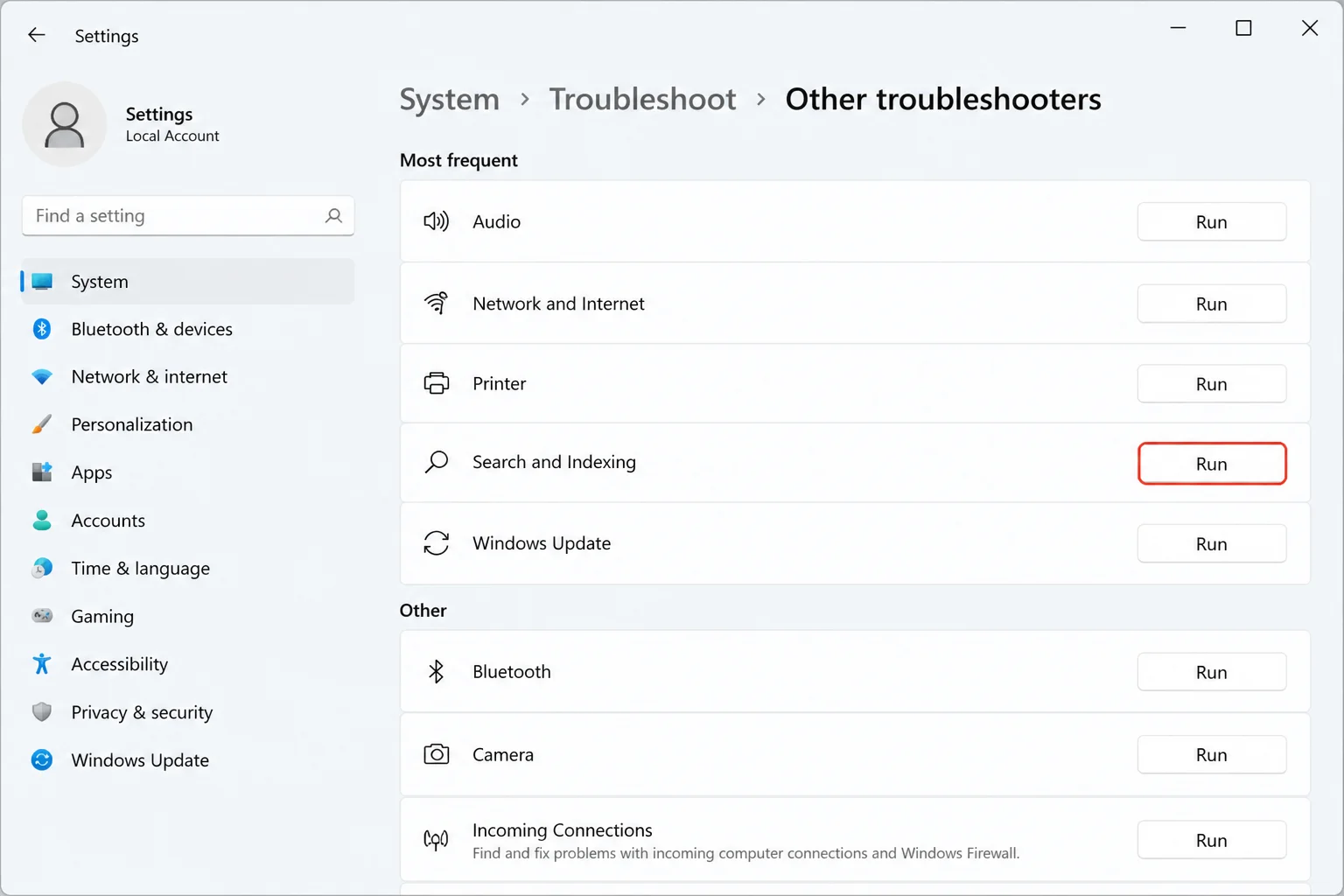Run the Windows Update troubleshooter
The height and width of the screenshot is (896, 1344).
(x=1212, y=544)
